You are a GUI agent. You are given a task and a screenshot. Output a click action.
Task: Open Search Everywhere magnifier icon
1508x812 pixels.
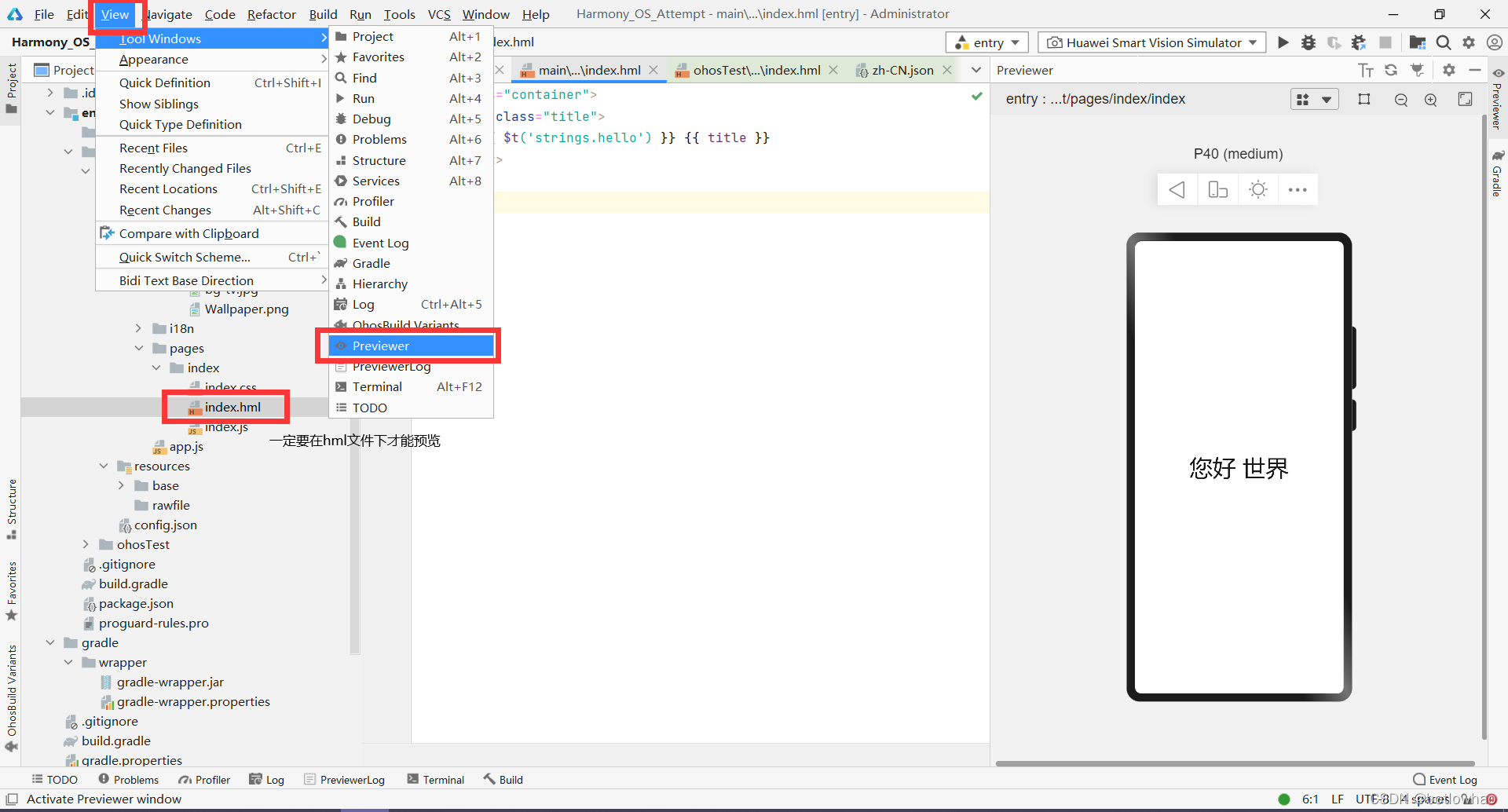coord(1444,42)
